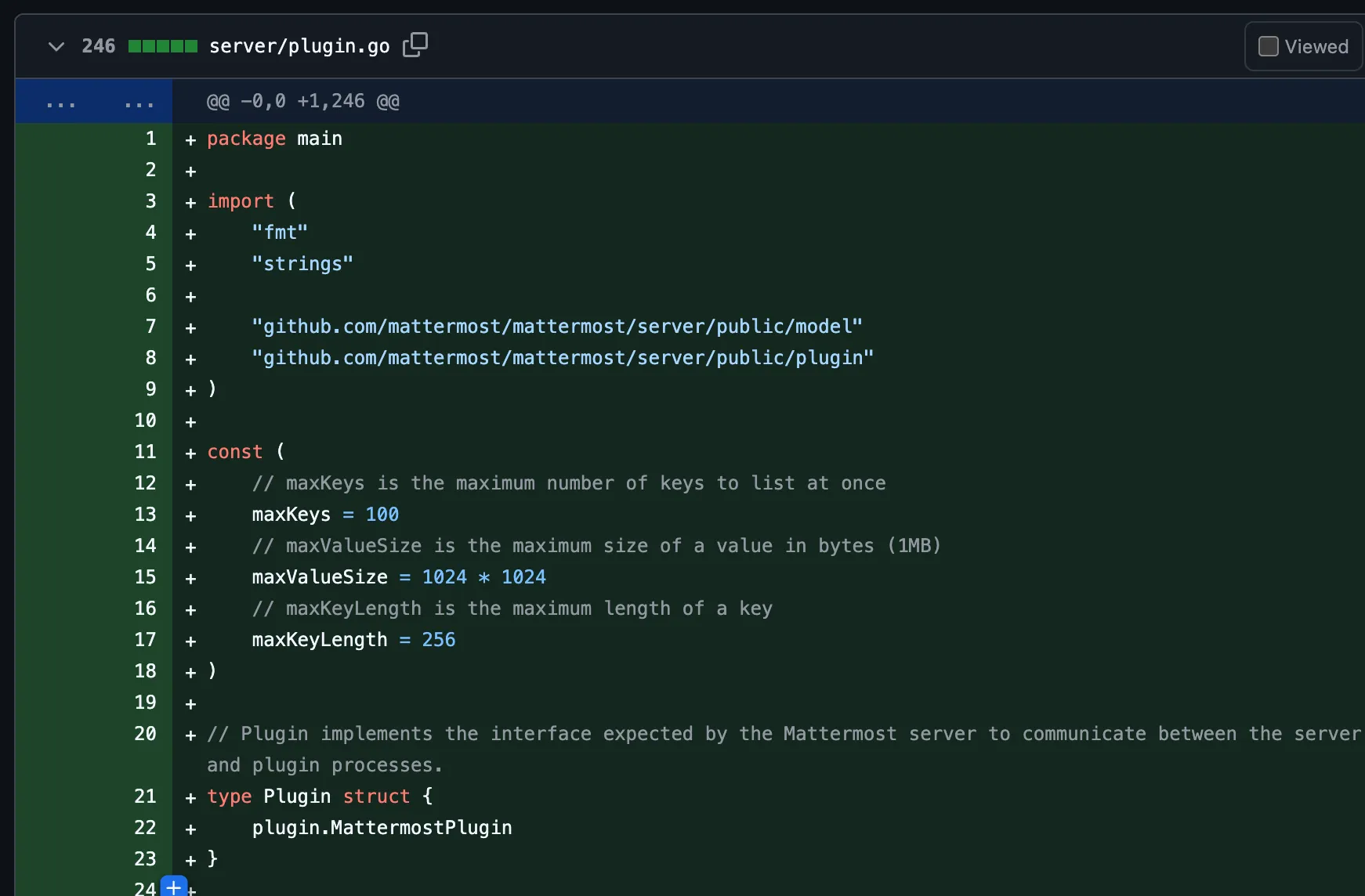
Task: Click the type Plugin struct declaration line
Action: (x=319, y=796)
